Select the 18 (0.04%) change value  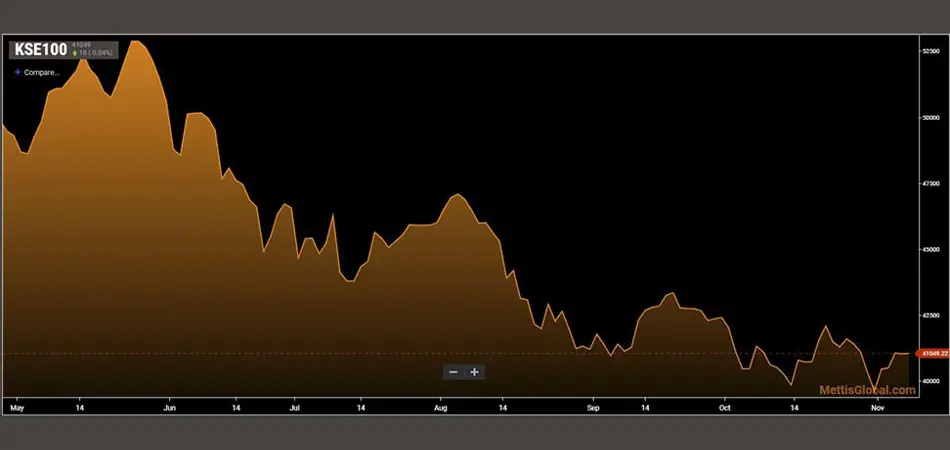click(96, 53)
